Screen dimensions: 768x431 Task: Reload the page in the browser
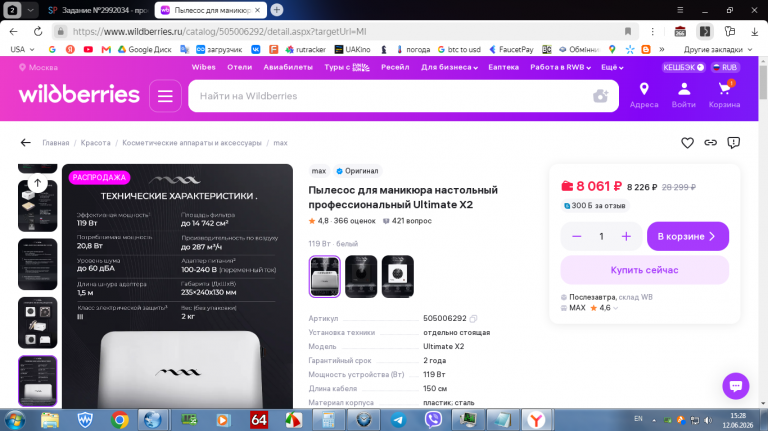pyautogui.click(x=38, y=31)
